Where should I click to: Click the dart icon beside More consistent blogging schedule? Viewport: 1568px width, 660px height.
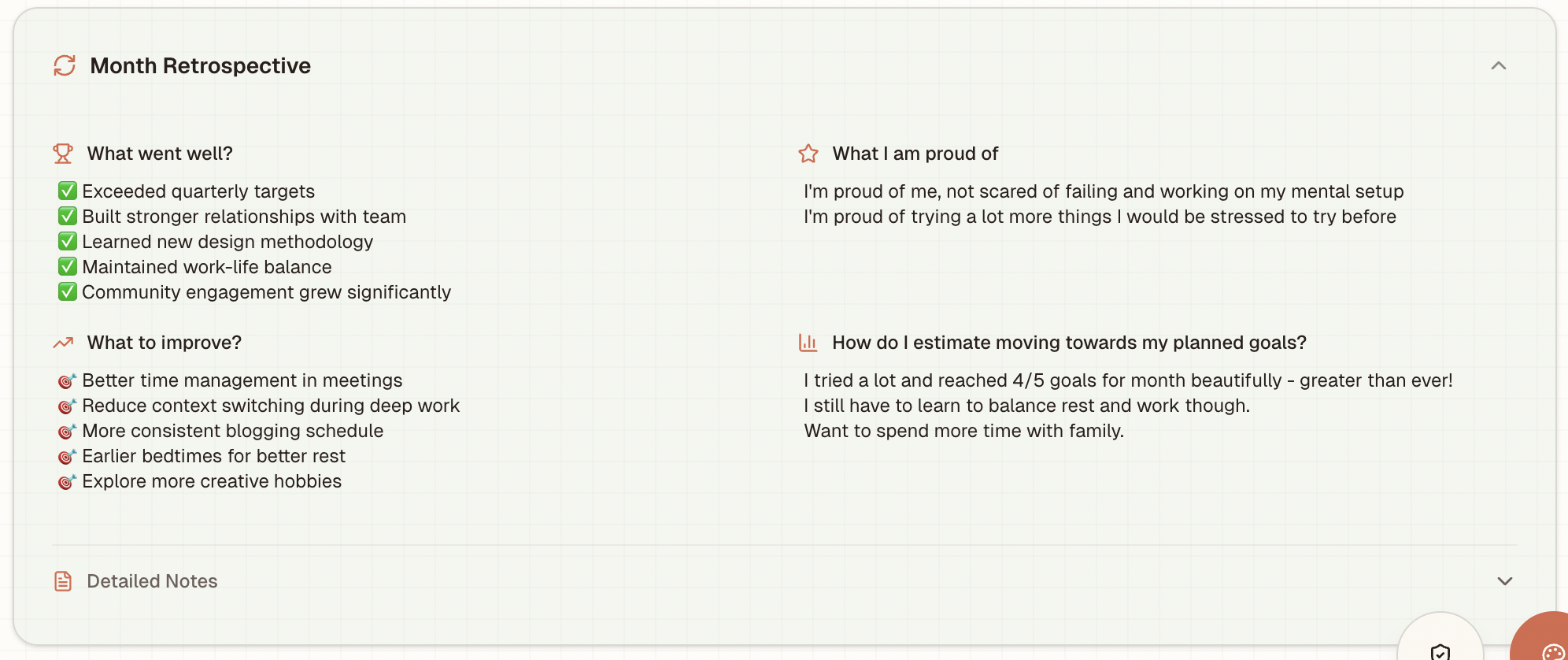[x=68, y=432]
